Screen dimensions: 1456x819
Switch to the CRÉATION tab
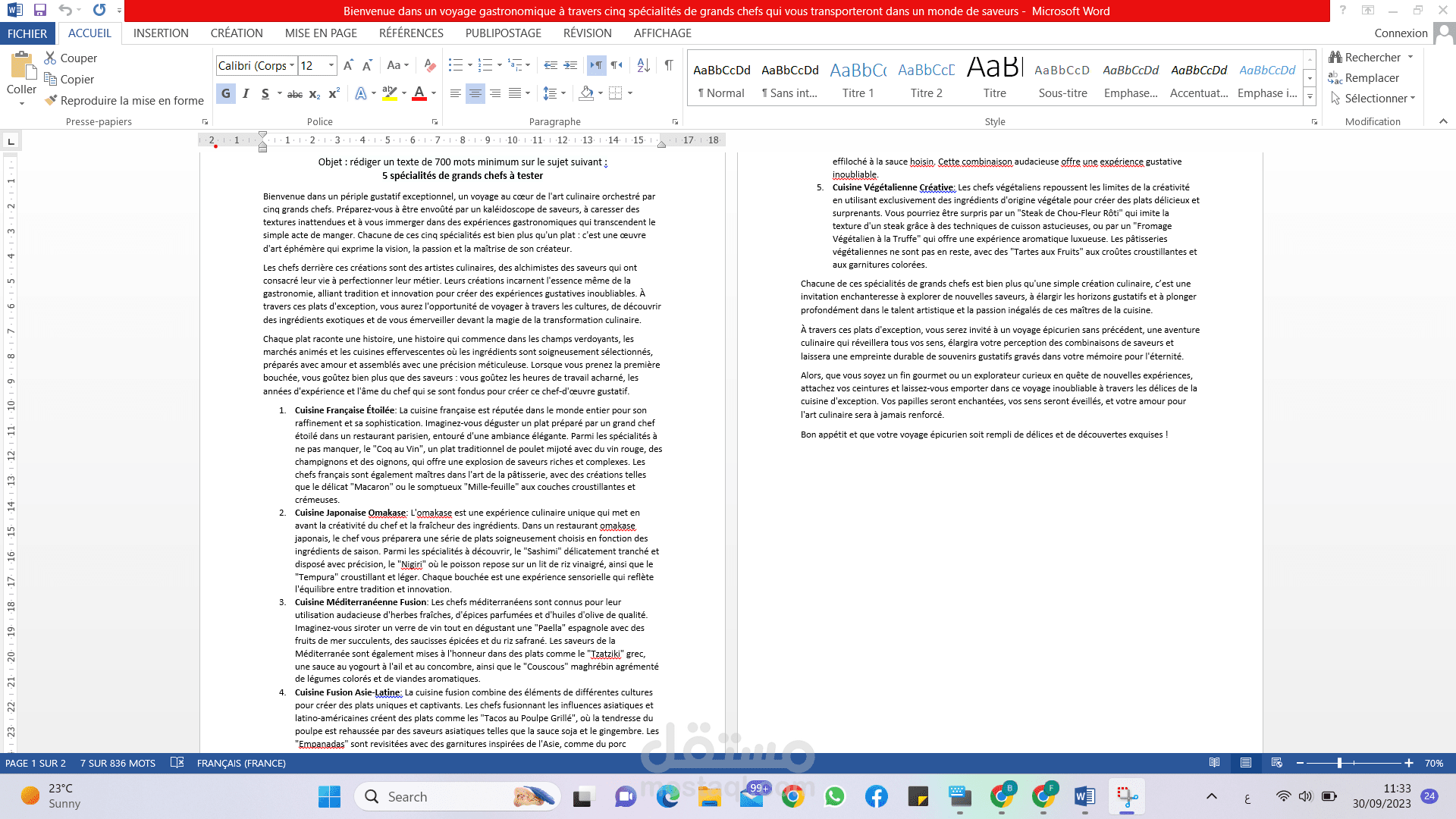237,33
